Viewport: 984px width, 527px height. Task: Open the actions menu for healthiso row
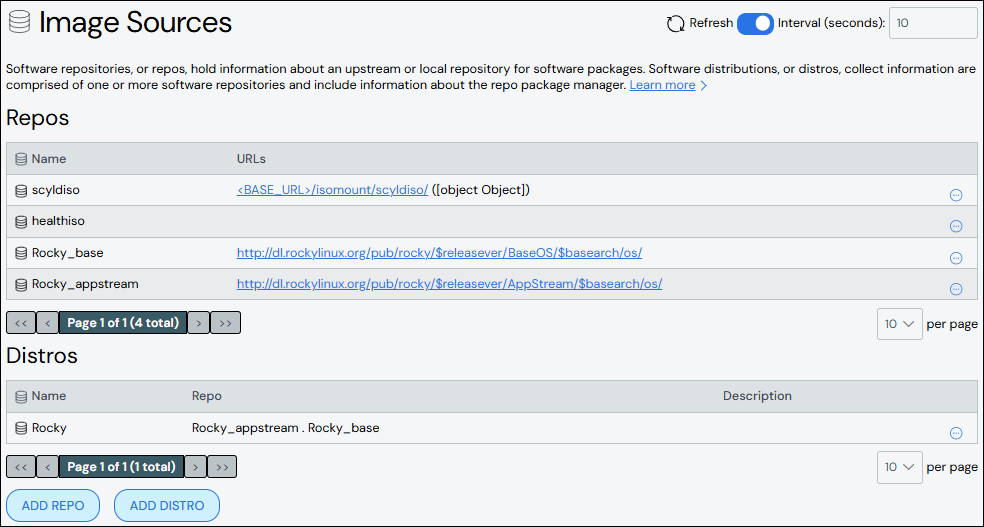point(956,226)
